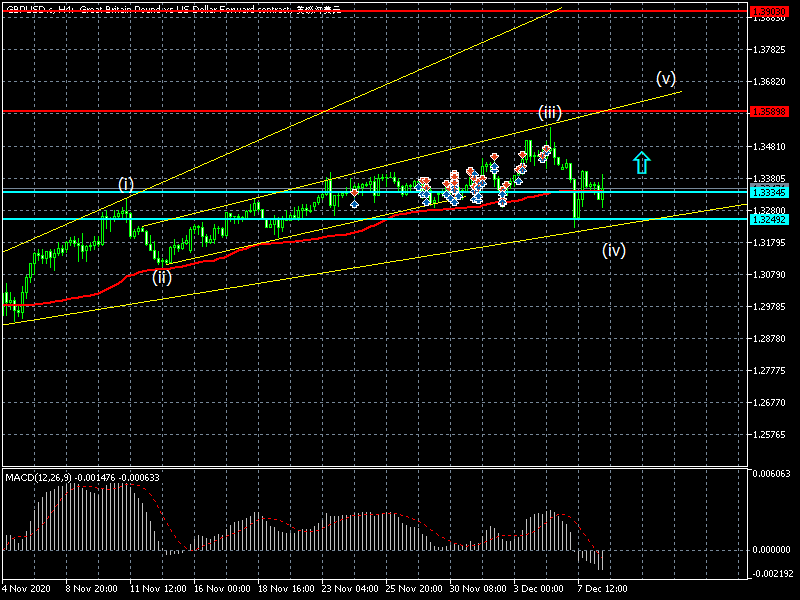Click the 1.36820 price scale value
800x600 pixels.
pos(768,81)
